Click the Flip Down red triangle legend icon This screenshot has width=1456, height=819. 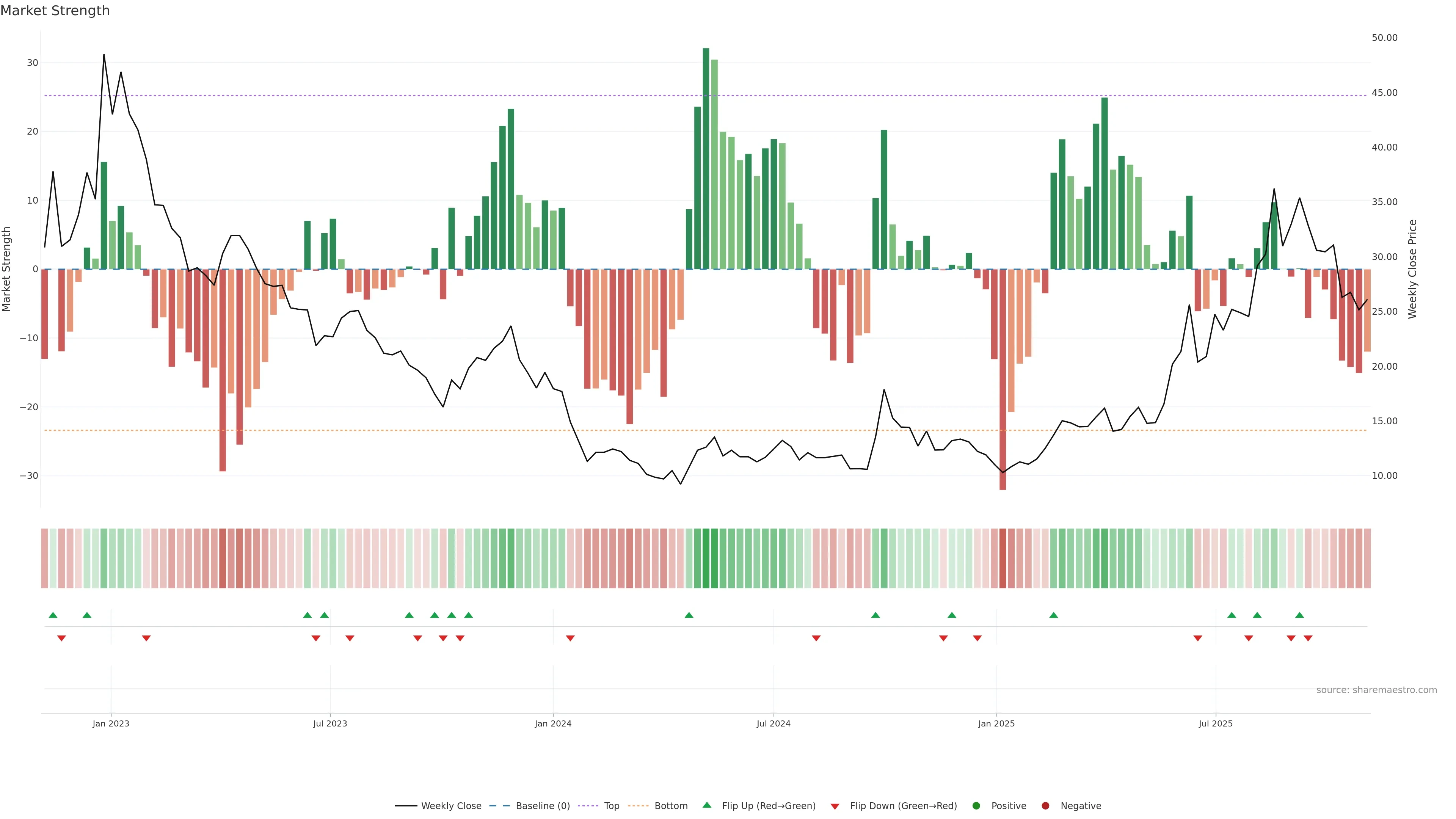tap(835, 806)
